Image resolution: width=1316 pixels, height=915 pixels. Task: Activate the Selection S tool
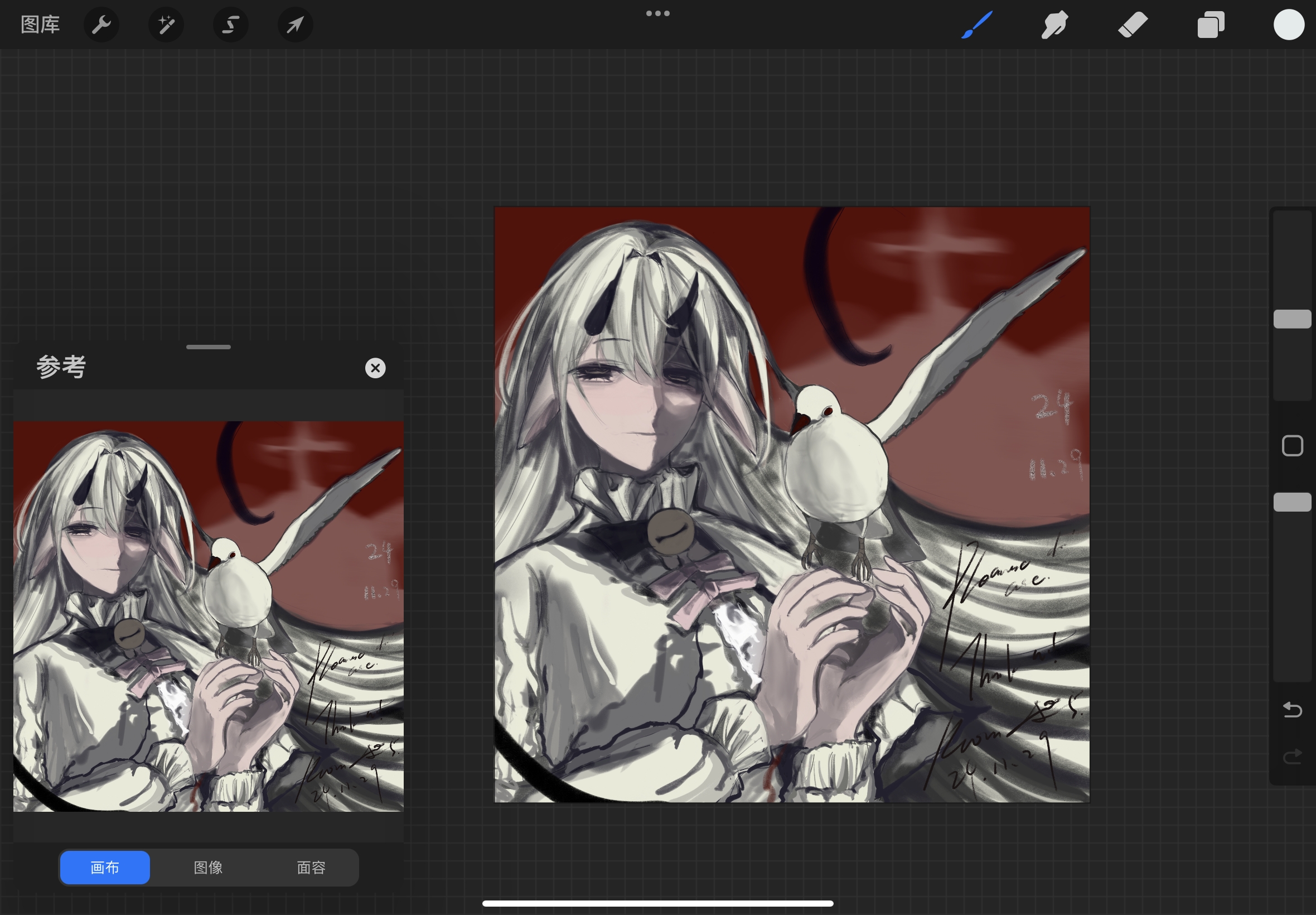click(x=230, y=25)
